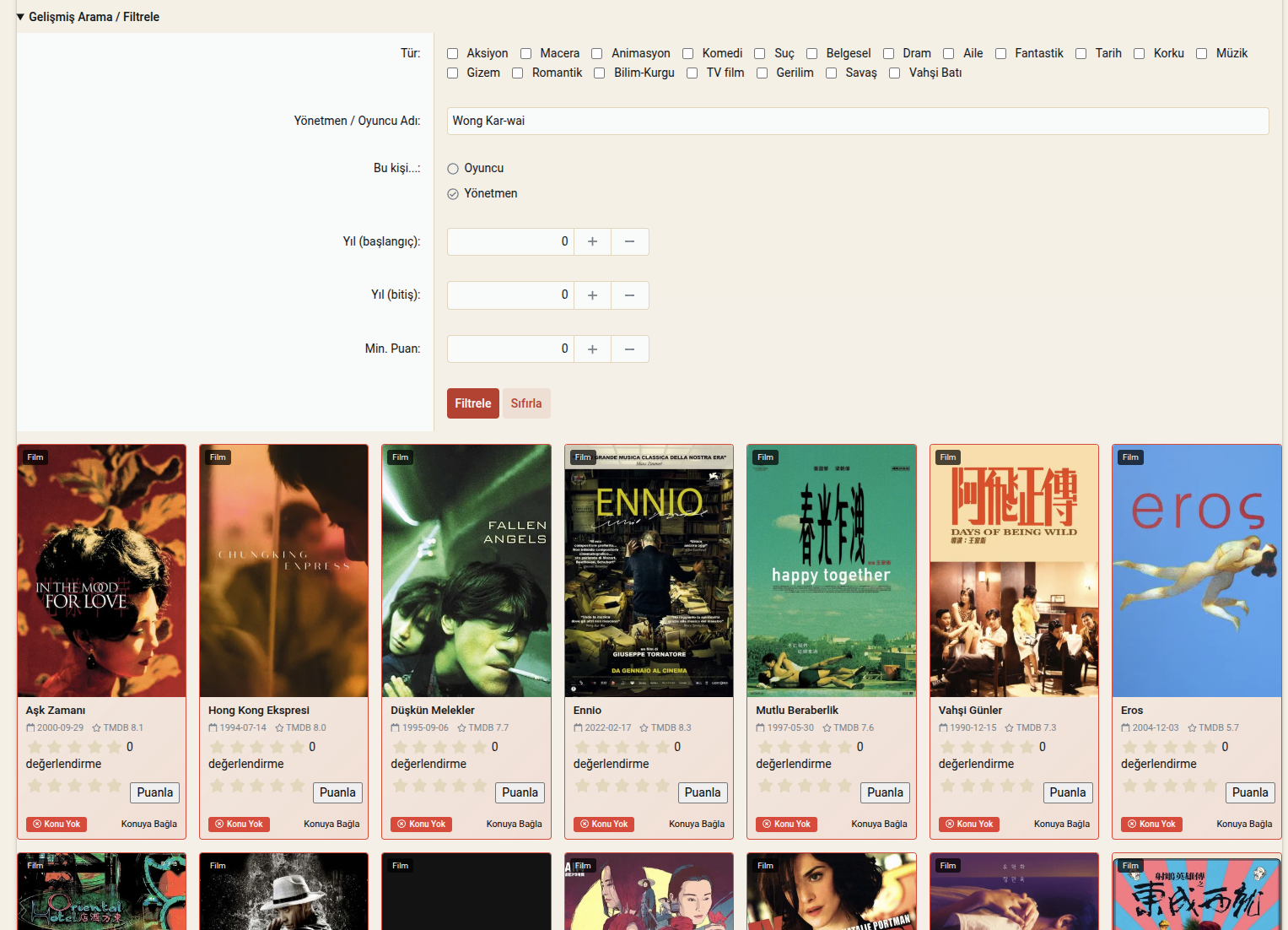Click the Film badge on Eros poster
This screenshot has width=1288, height=930.
point(1131,457)
